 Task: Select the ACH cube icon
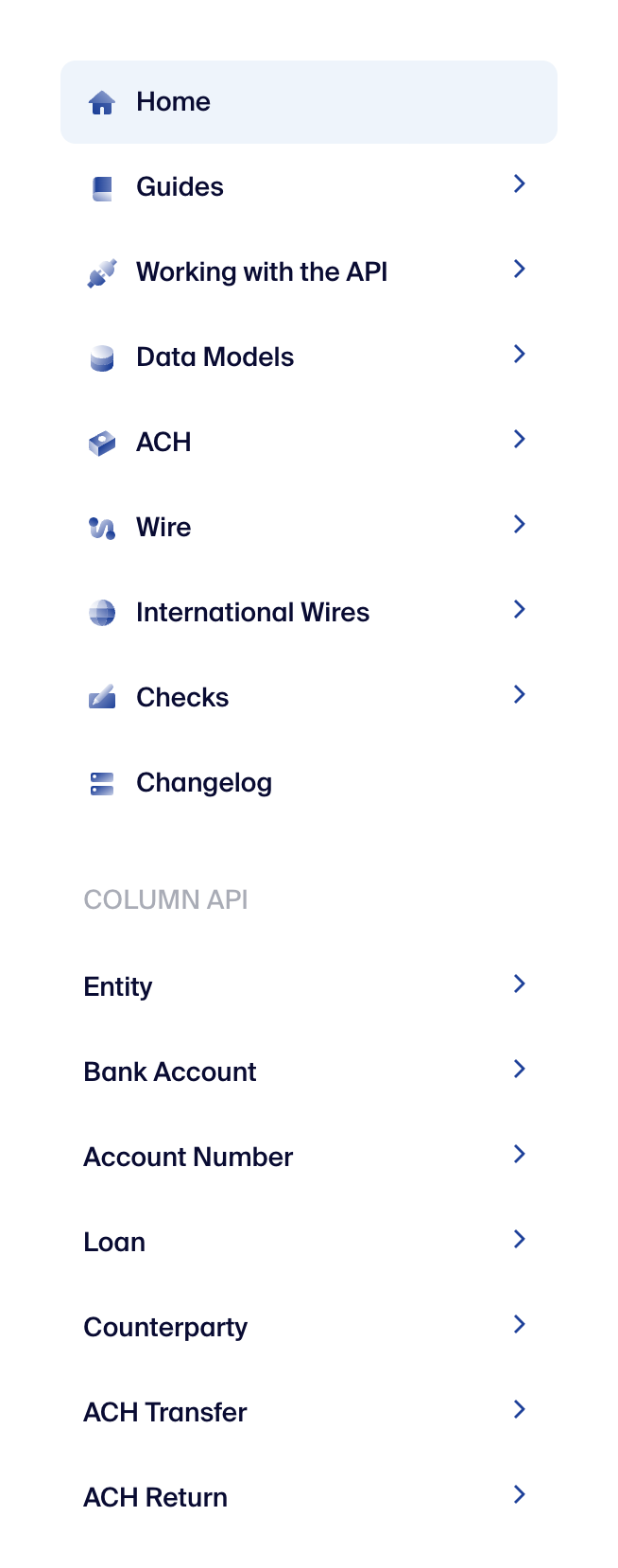coord(102,442)
